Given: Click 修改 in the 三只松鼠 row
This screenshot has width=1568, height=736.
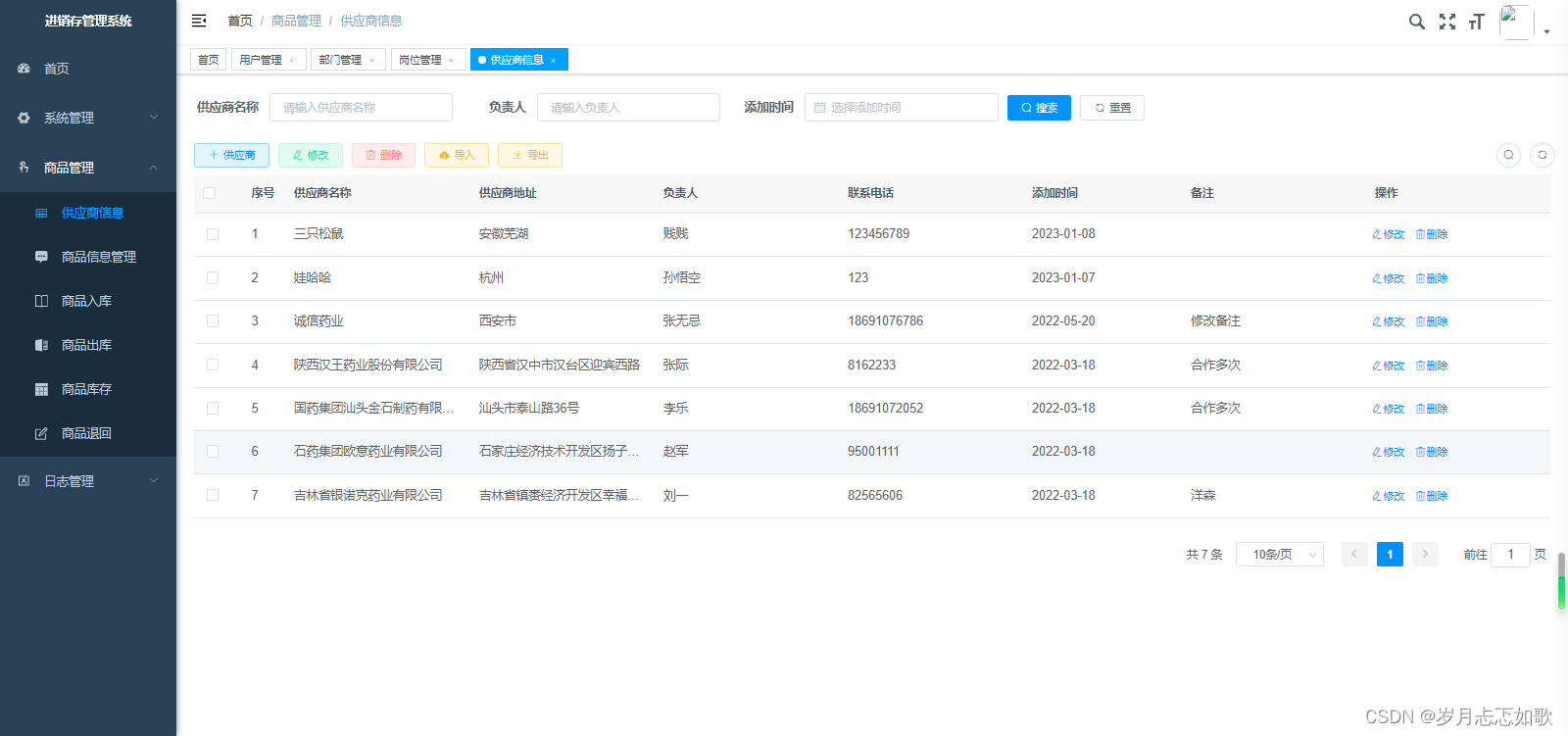Looking at the screenshot, I should [x=1389, y=234].
